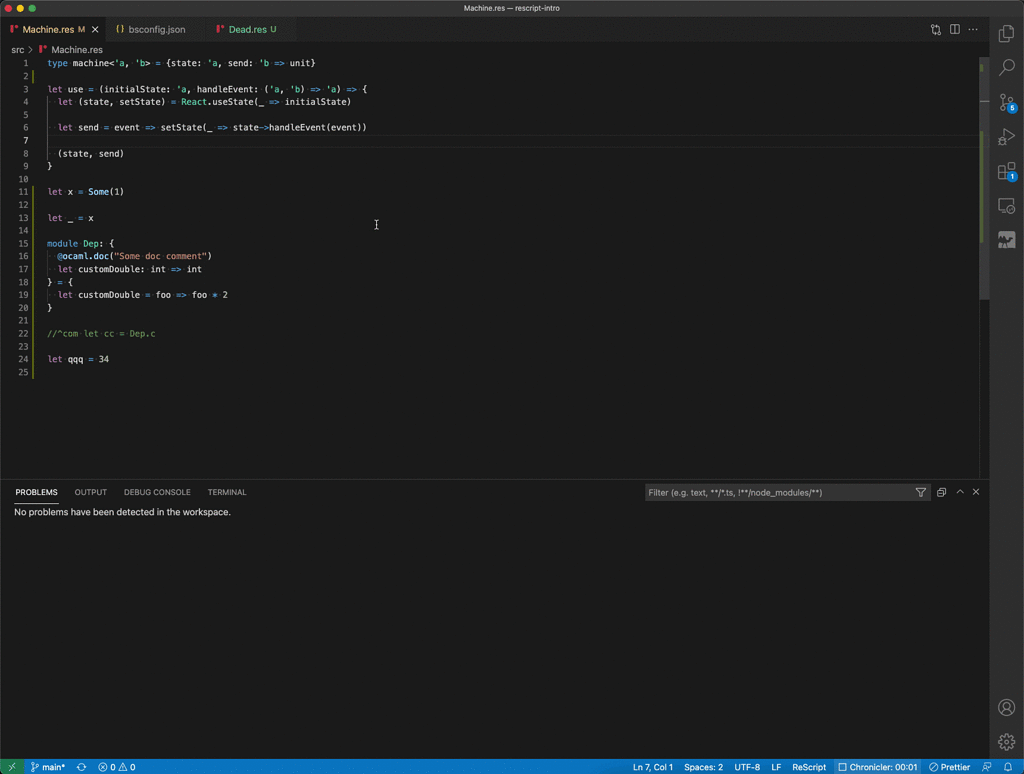The image size is (1024, 774).
Task: Open Manage settings gear icon
Action: pos(1007,742)
